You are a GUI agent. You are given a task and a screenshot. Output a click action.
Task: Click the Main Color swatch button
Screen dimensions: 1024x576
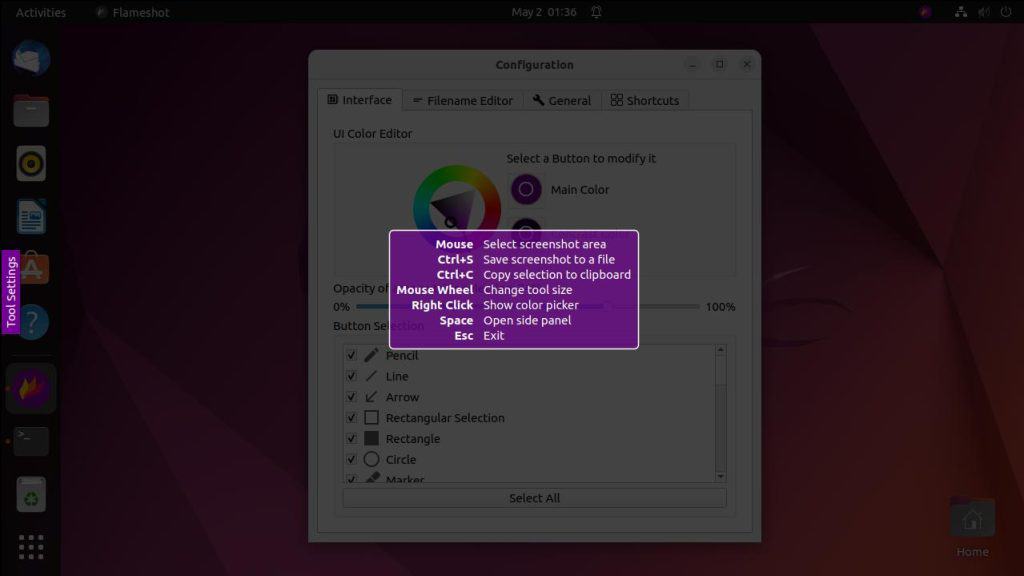pyautogui.click(x=526, y=189)
